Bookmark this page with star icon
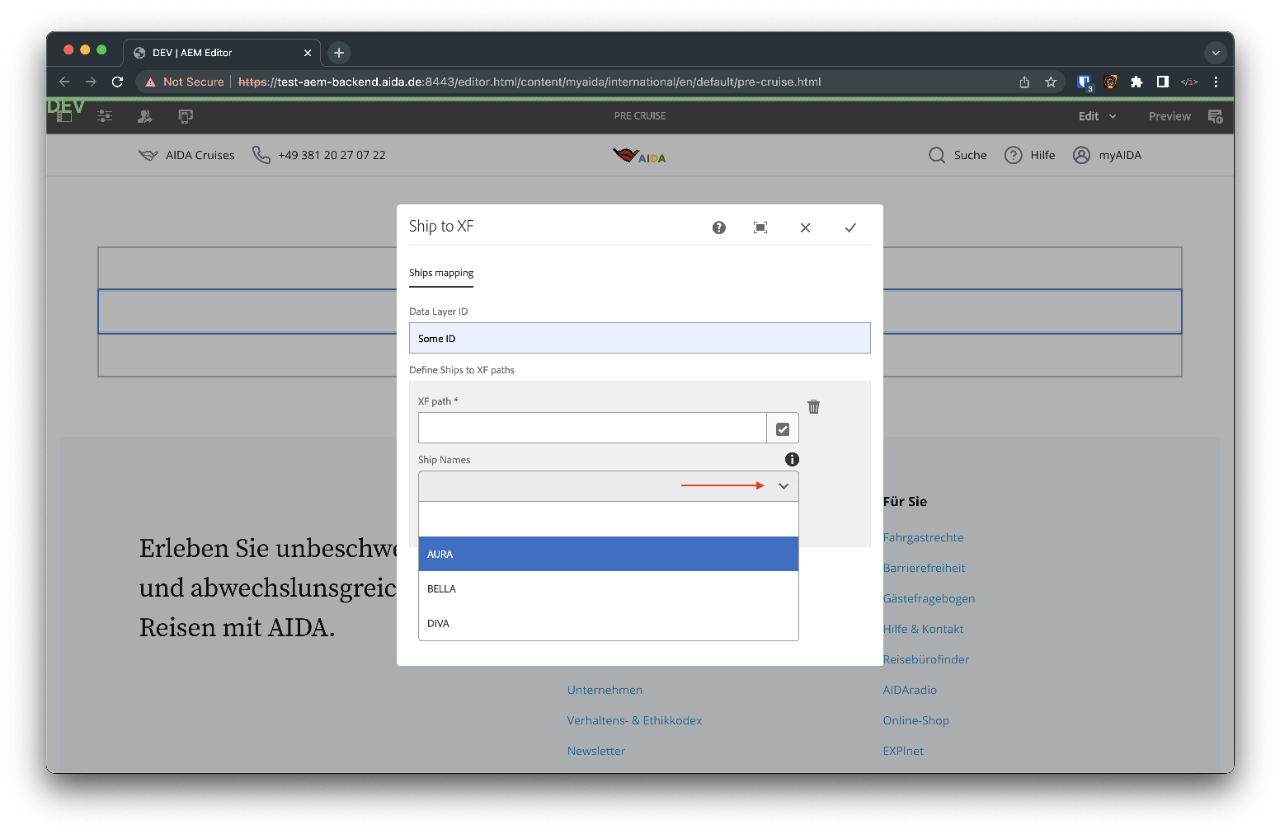1280x834 pixels. [x=1051, y=82]
